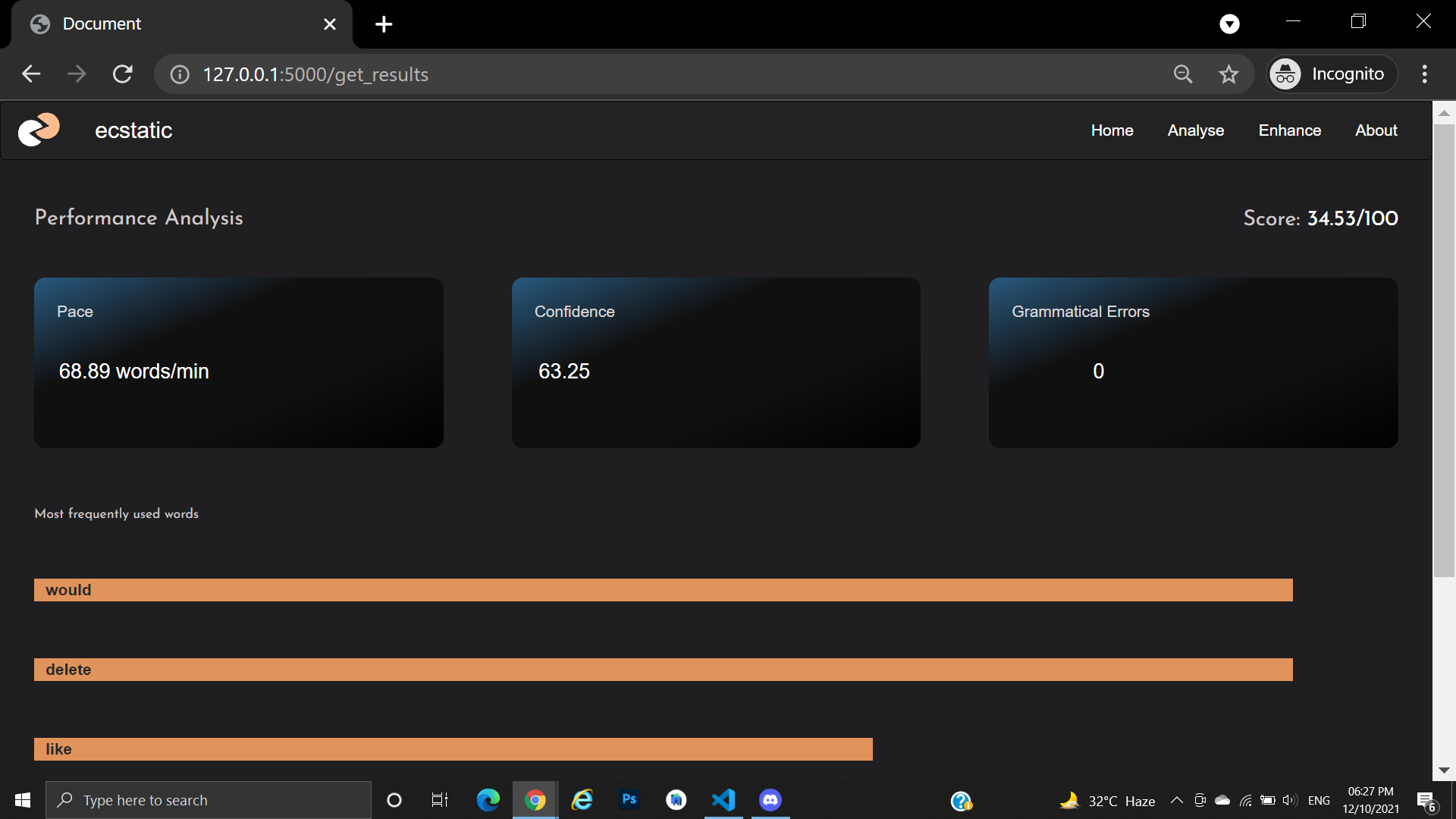Click the Windows search input field
The width and height of the screenshot is (1456, 819).
click(209, 800)
